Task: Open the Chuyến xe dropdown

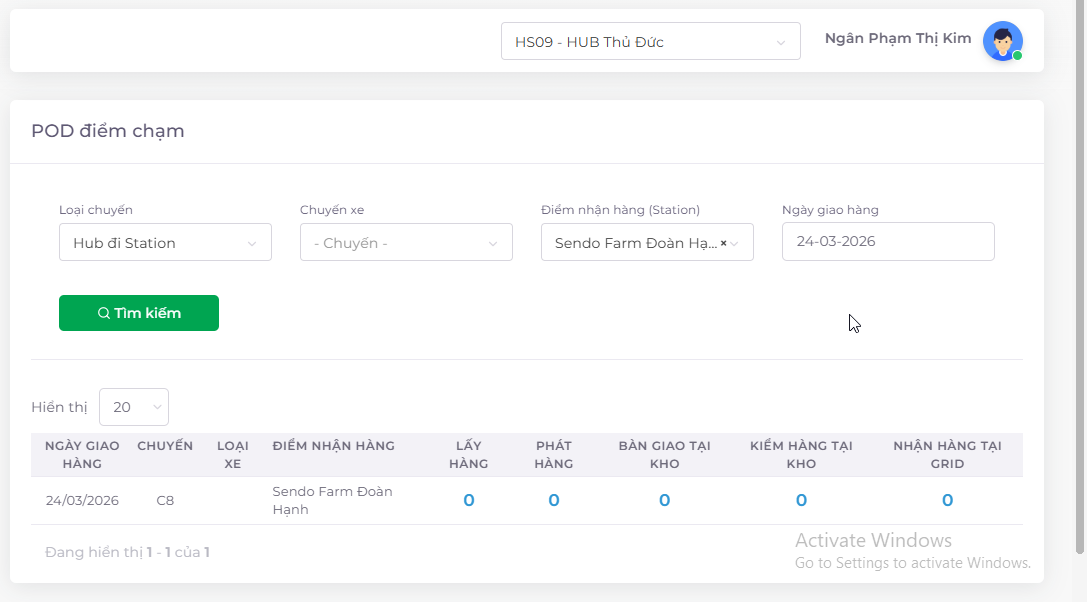Action: point(406,243)
